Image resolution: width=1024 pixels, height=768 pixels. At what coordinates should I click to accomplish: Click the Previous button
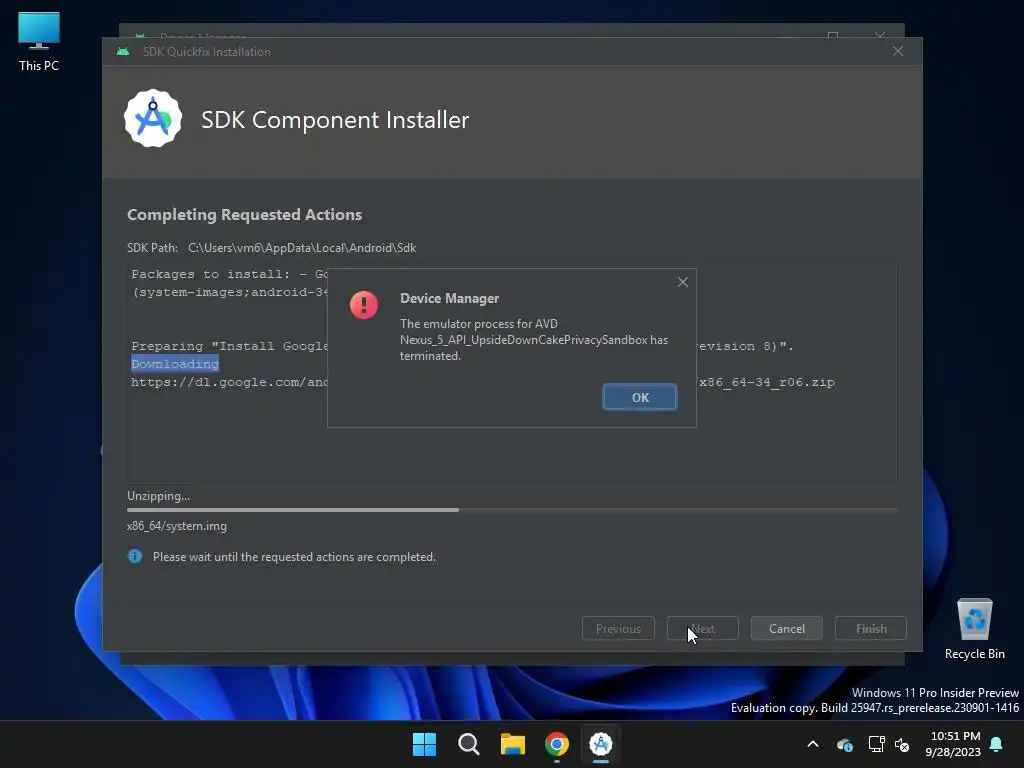(618, 628)
